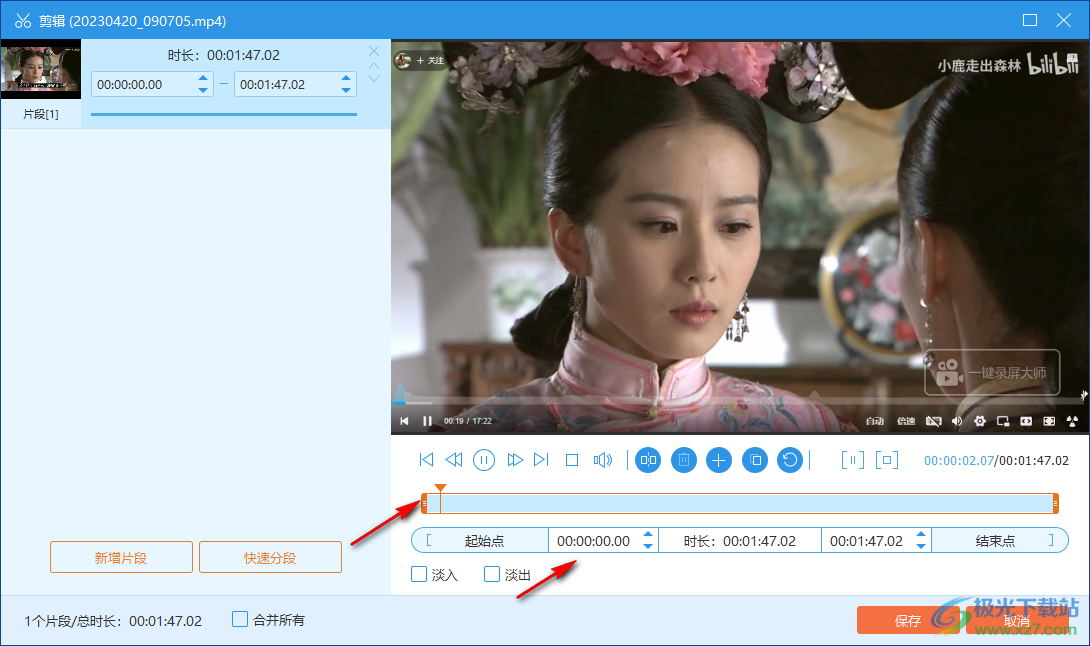Click the bracketed square segment icon
1090x646 pixels.
point(887,460)
